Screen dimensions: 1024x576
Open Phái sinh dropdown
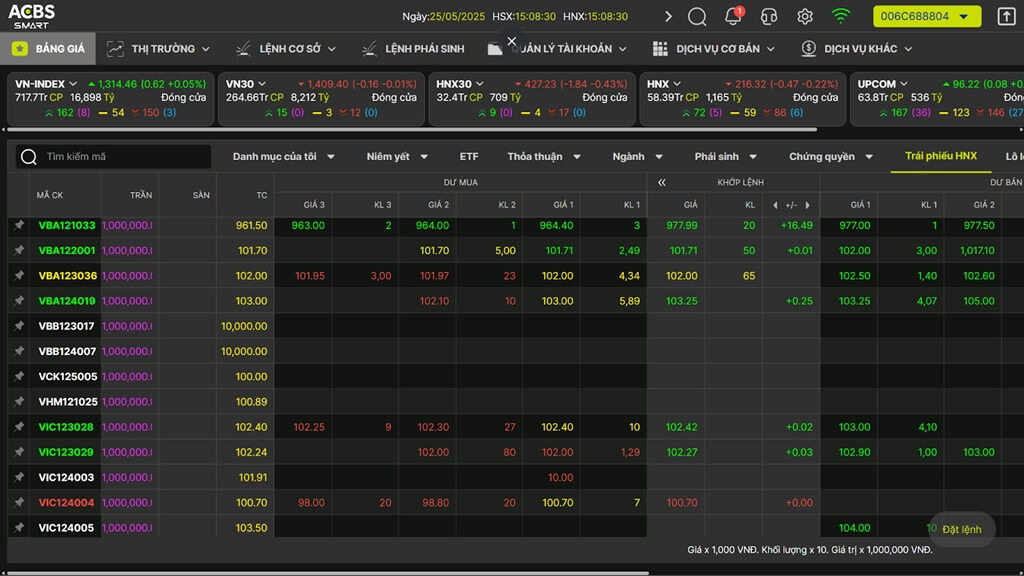[x=726, y=157]
